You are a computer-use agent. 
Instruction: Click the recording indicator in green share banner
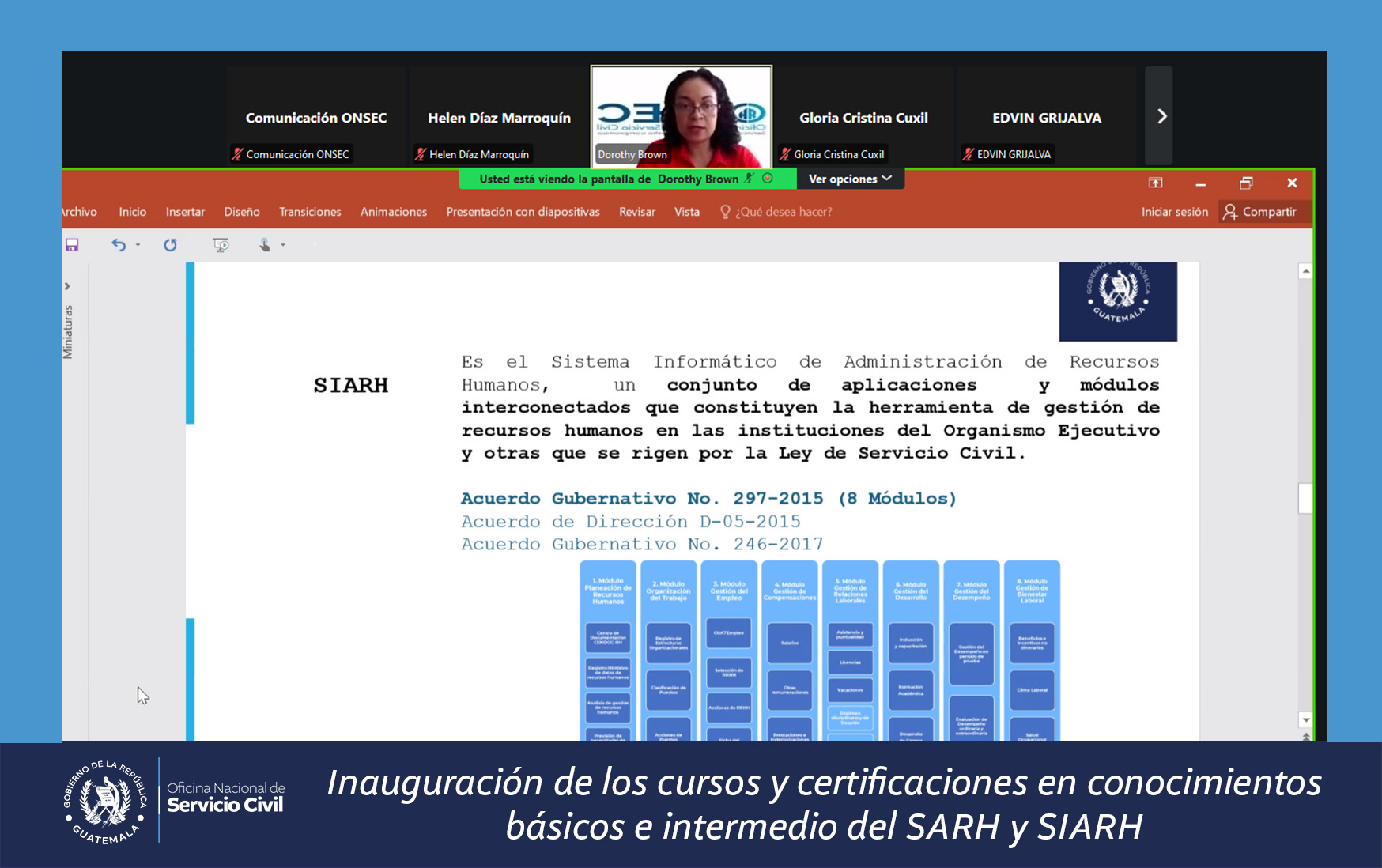767,179
